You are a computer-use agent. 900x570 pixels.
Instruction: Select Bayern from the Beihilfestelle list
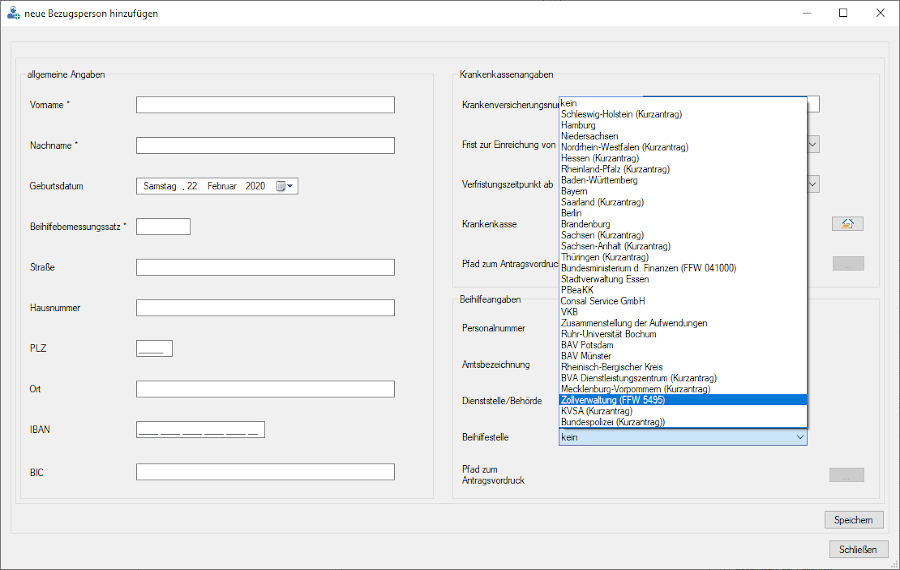coord(575,191)
